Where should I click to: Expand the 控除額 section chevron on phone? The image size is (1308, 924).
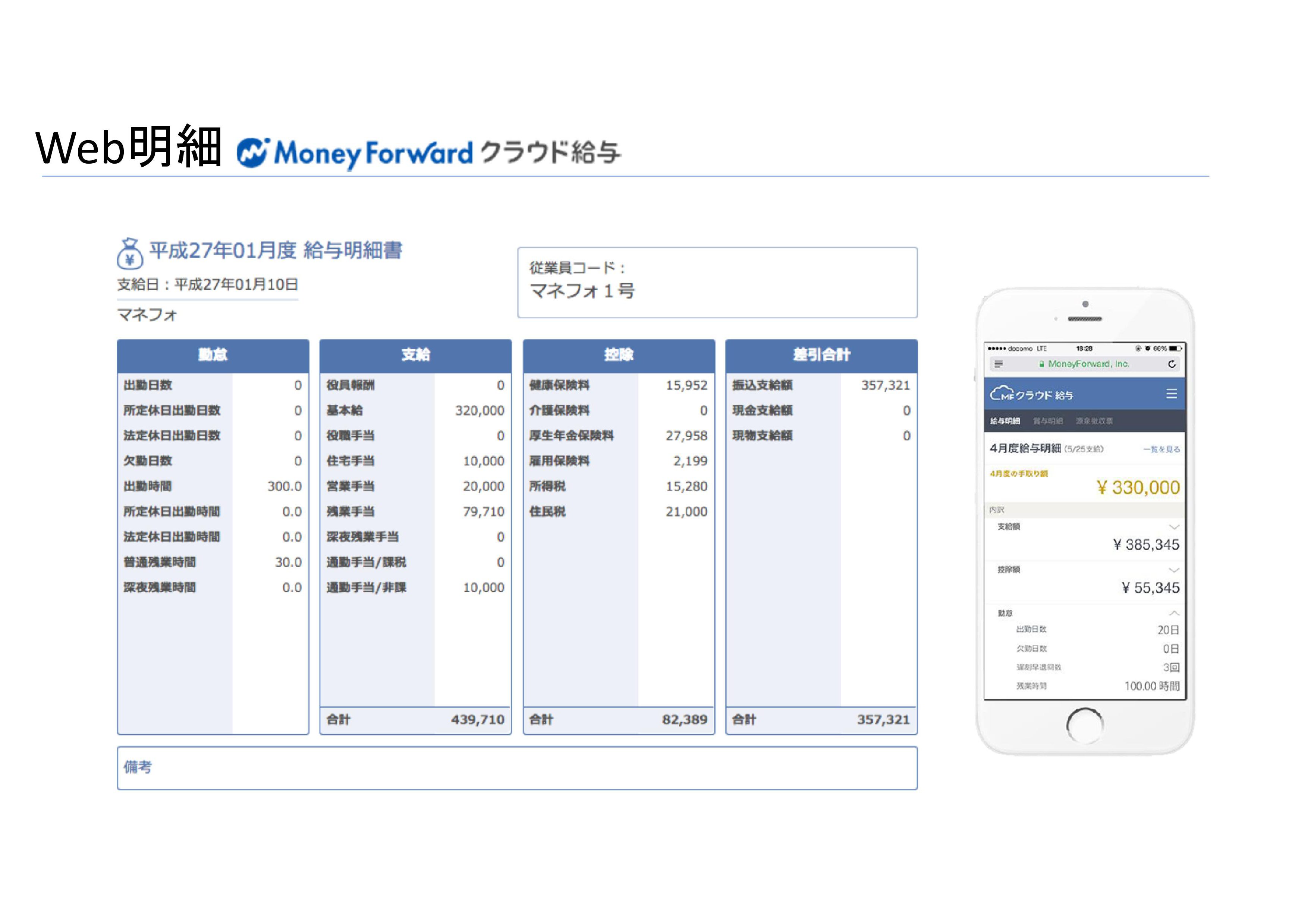point(1173,570)
